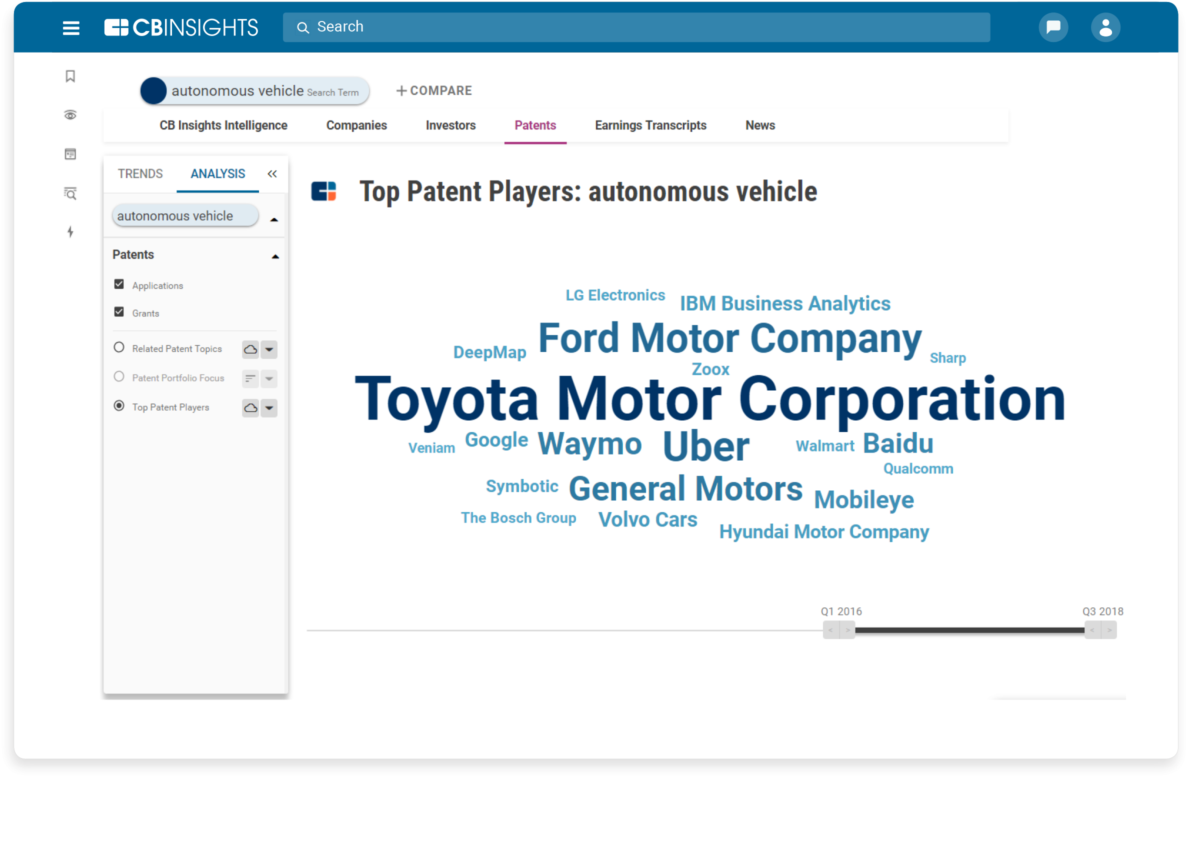Open the news feed sidebar icon

pyautogui.click(x=71, y=154)
